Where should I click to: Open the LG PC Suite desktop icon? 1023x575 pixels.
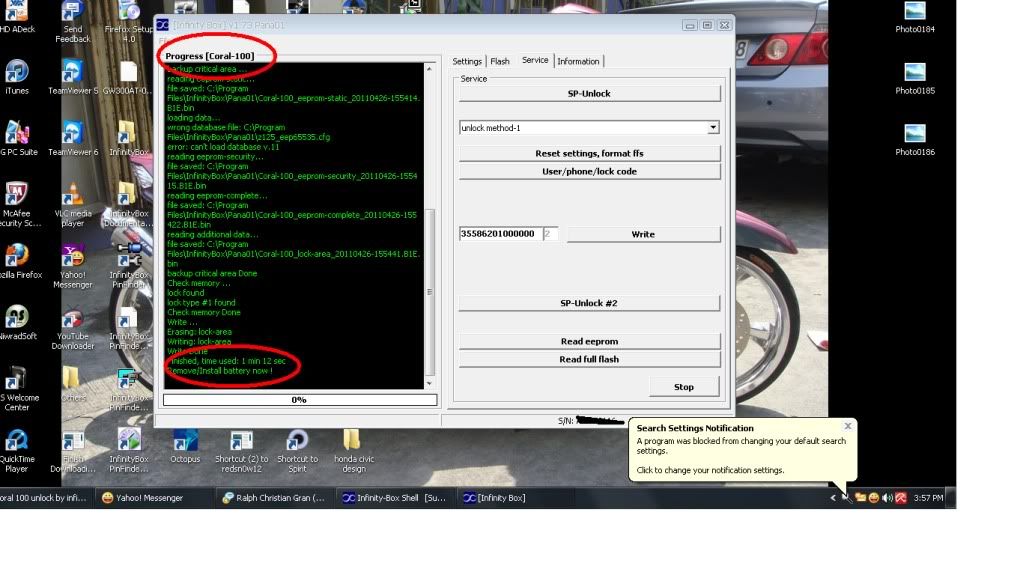[x=18, y=138]
